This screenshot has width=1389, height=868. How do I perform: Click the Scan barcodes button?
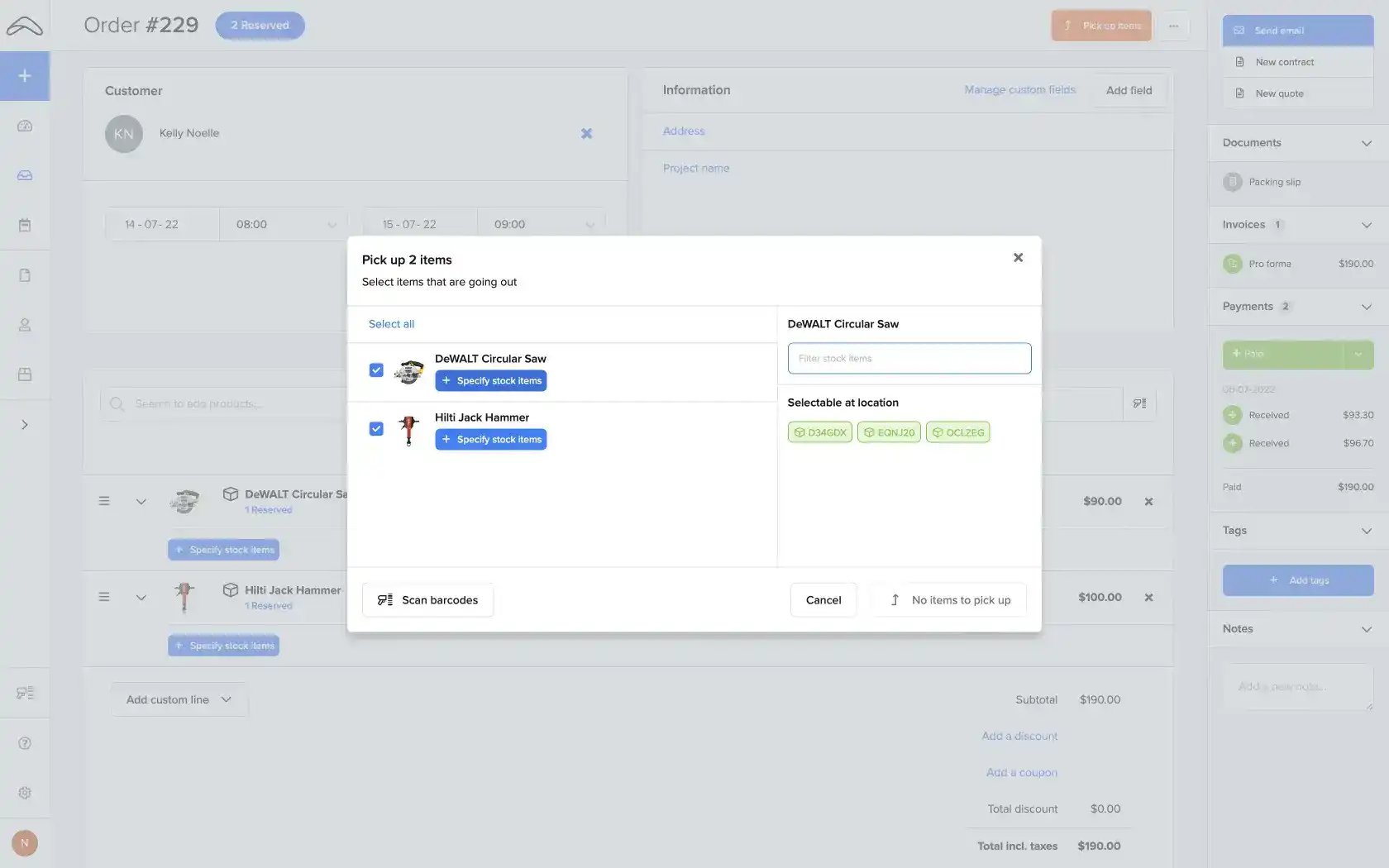(427, 599)
